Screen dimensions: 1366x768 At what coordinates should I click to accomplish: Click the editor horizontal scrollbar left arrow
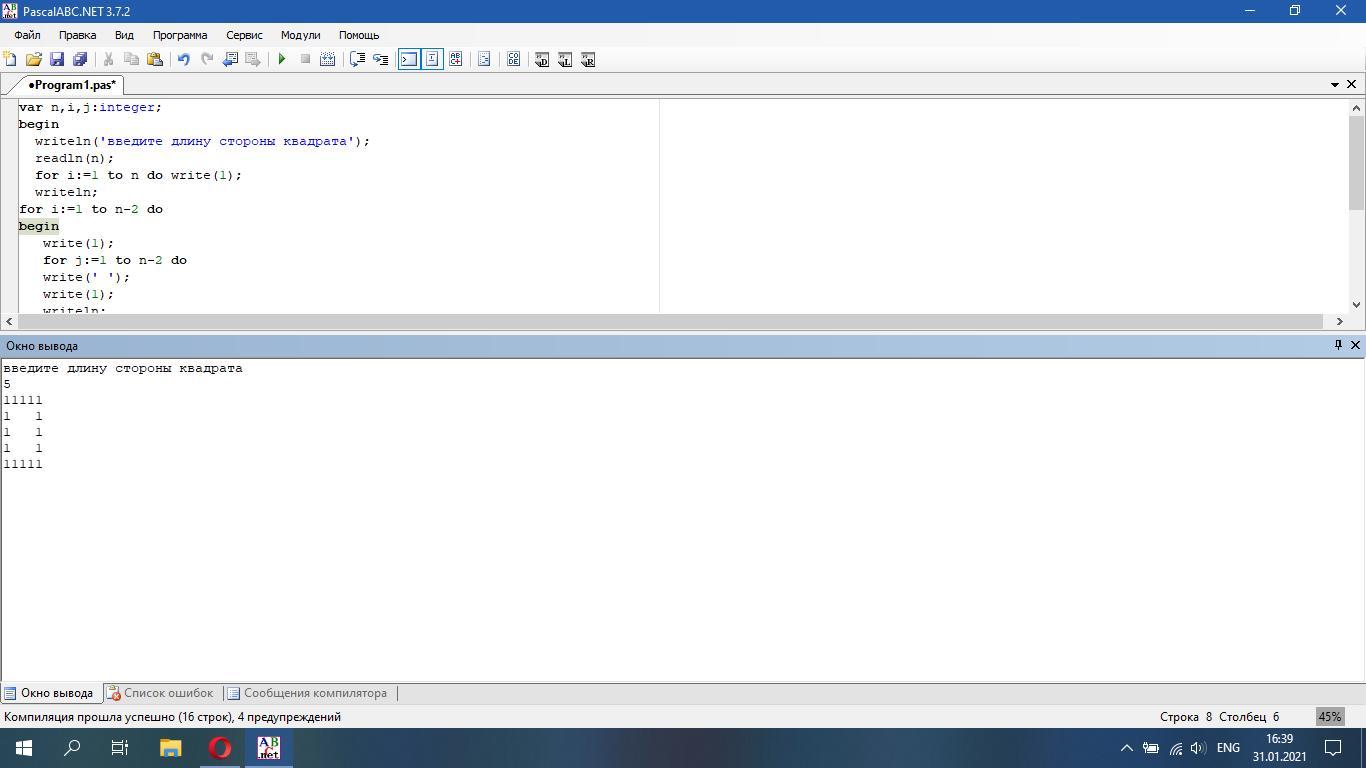9,321
